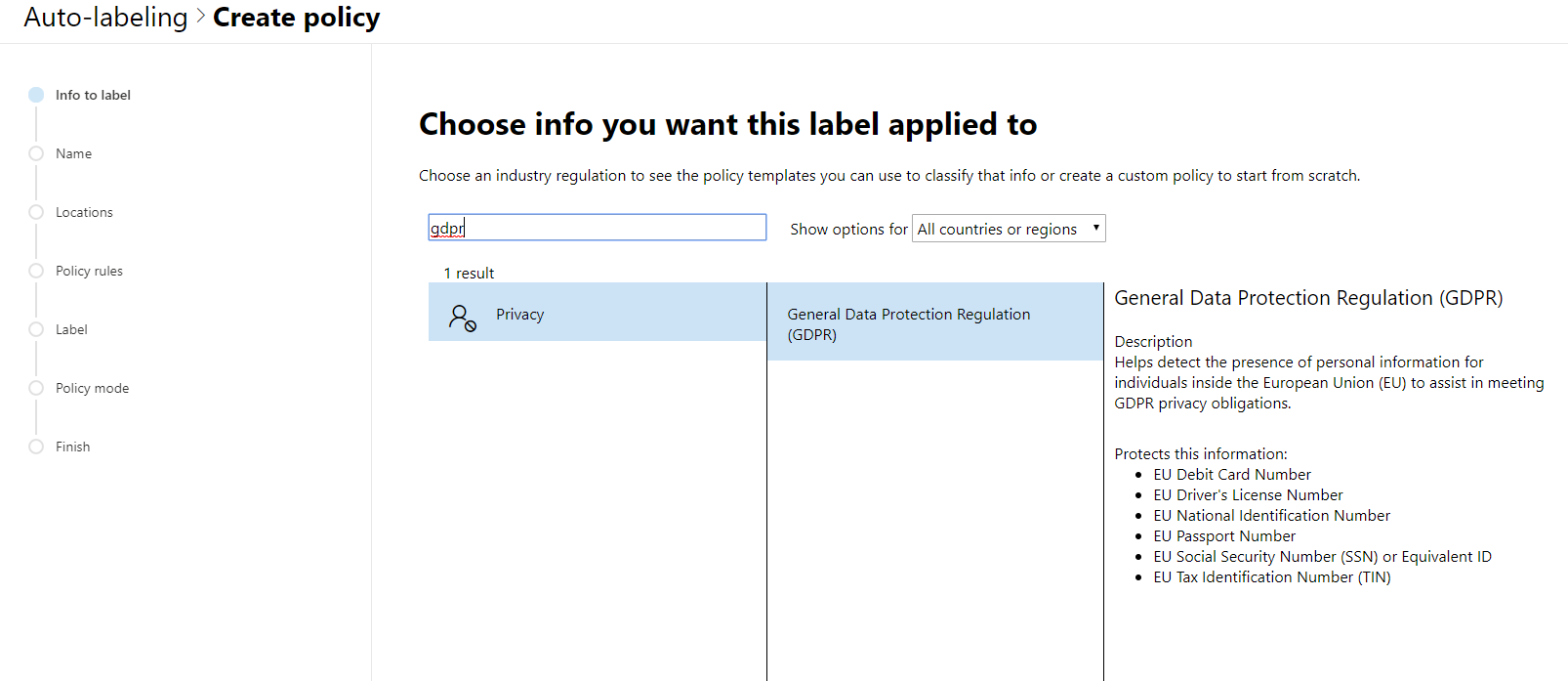Click the GDPR heading in details pane
This screenshot has height=681, width=1568.
[1307, 298]
